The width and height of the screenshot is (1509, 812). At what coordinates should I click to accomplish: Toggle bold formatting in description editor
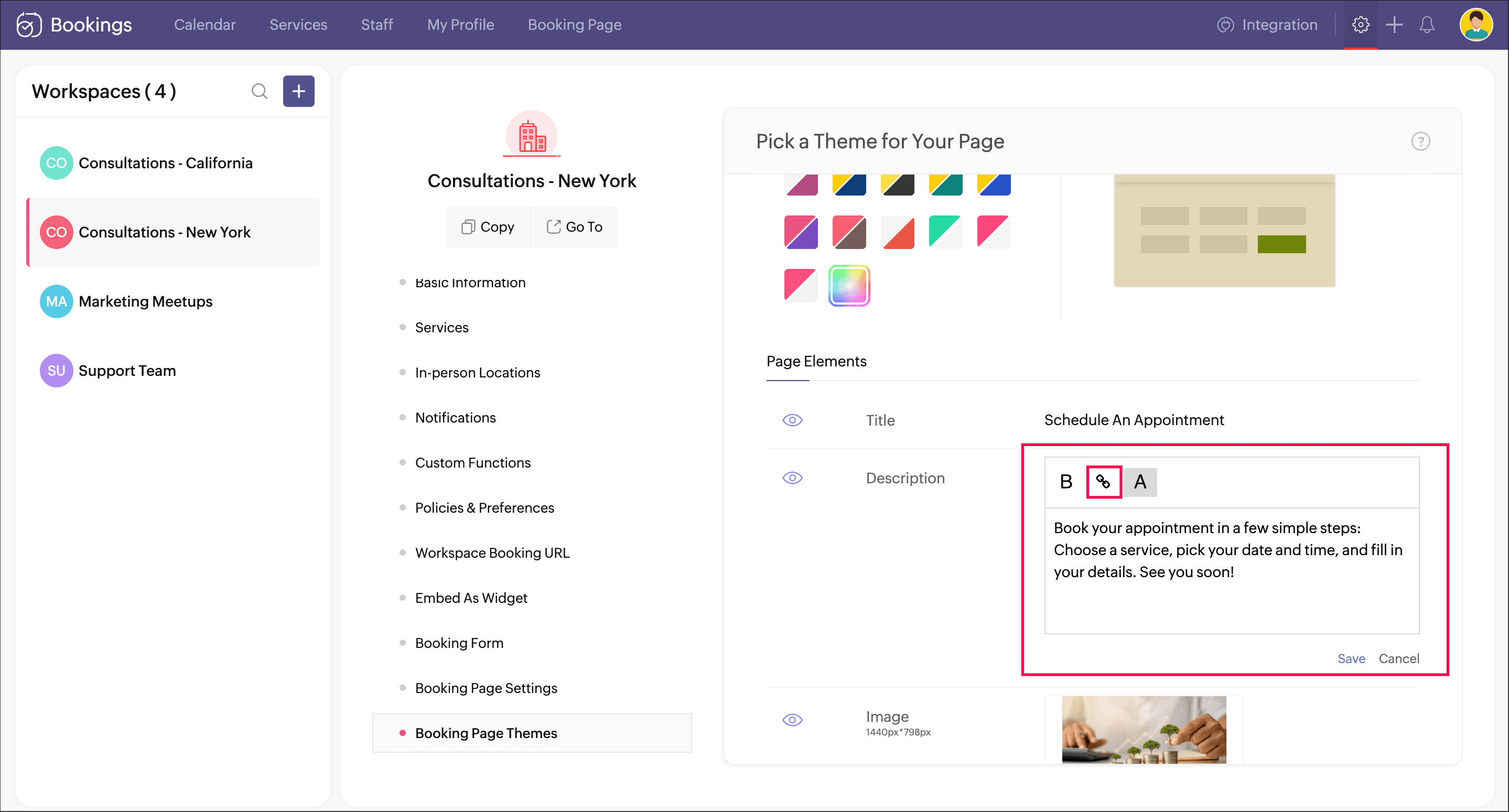click(x=1065, y=482)
